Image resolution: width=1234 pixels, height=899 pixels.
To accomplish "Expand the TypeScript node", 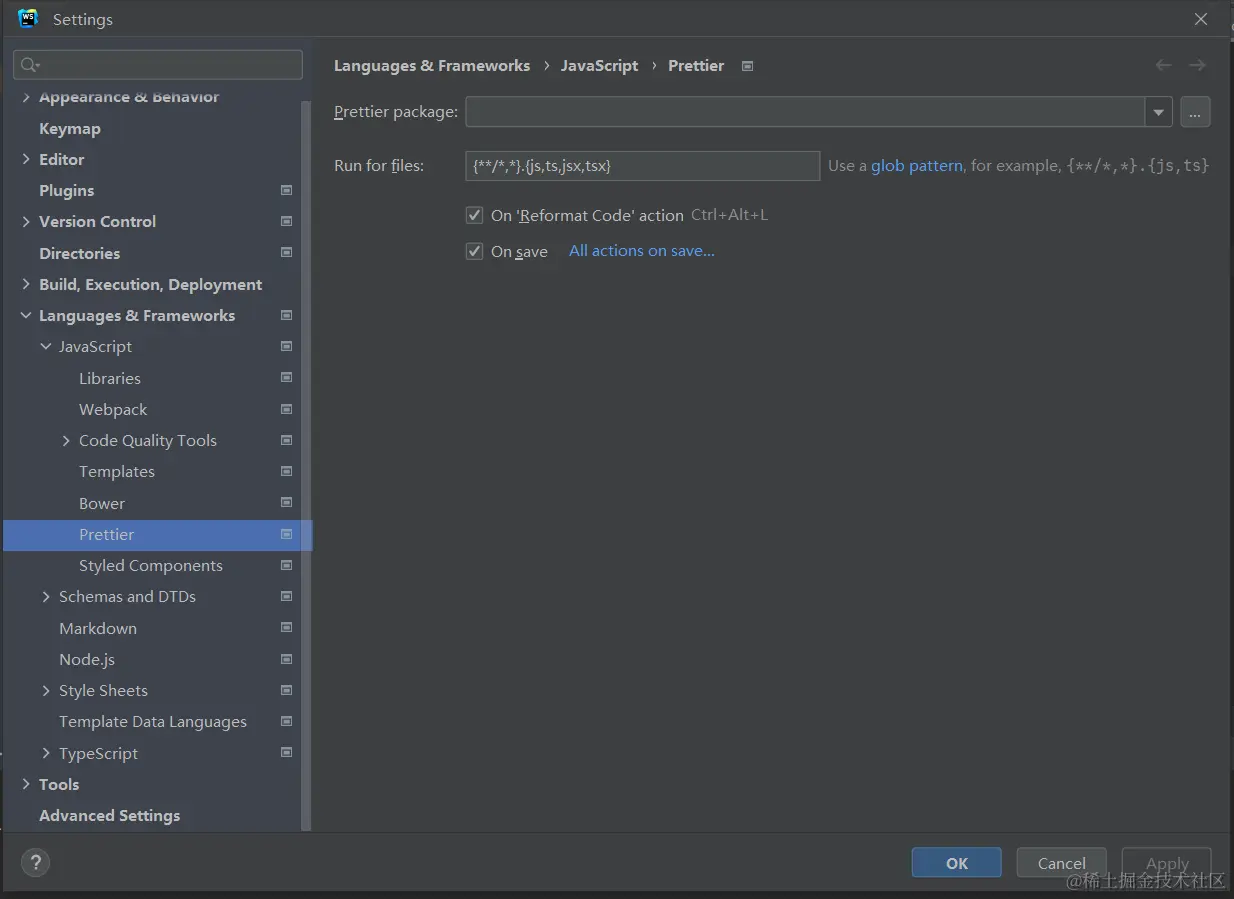I will pyautogui.click(x=46, y=753).
